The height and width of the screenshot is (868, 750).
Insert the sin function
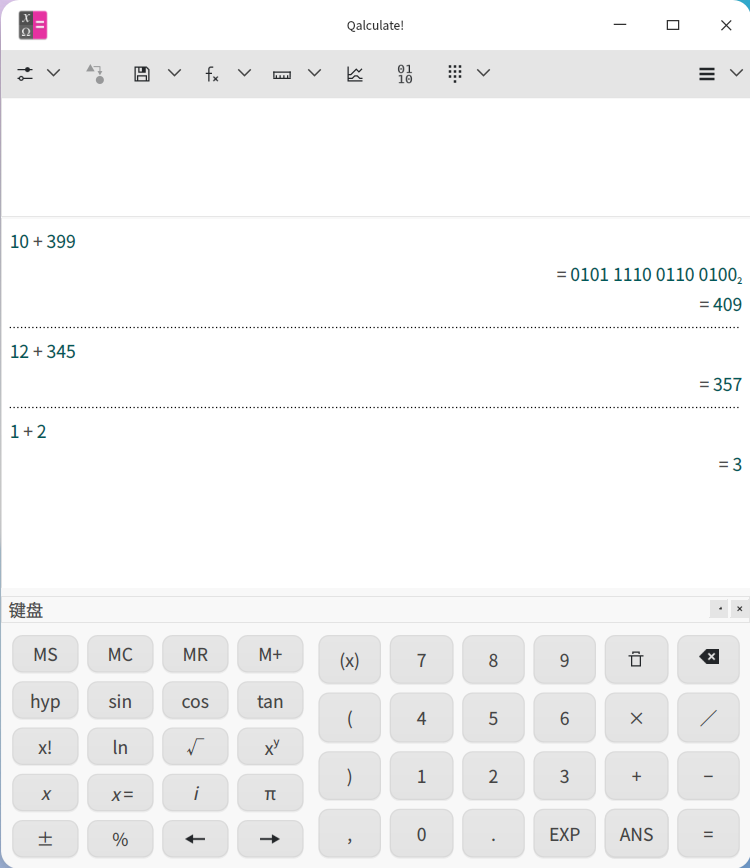[120, 701]
